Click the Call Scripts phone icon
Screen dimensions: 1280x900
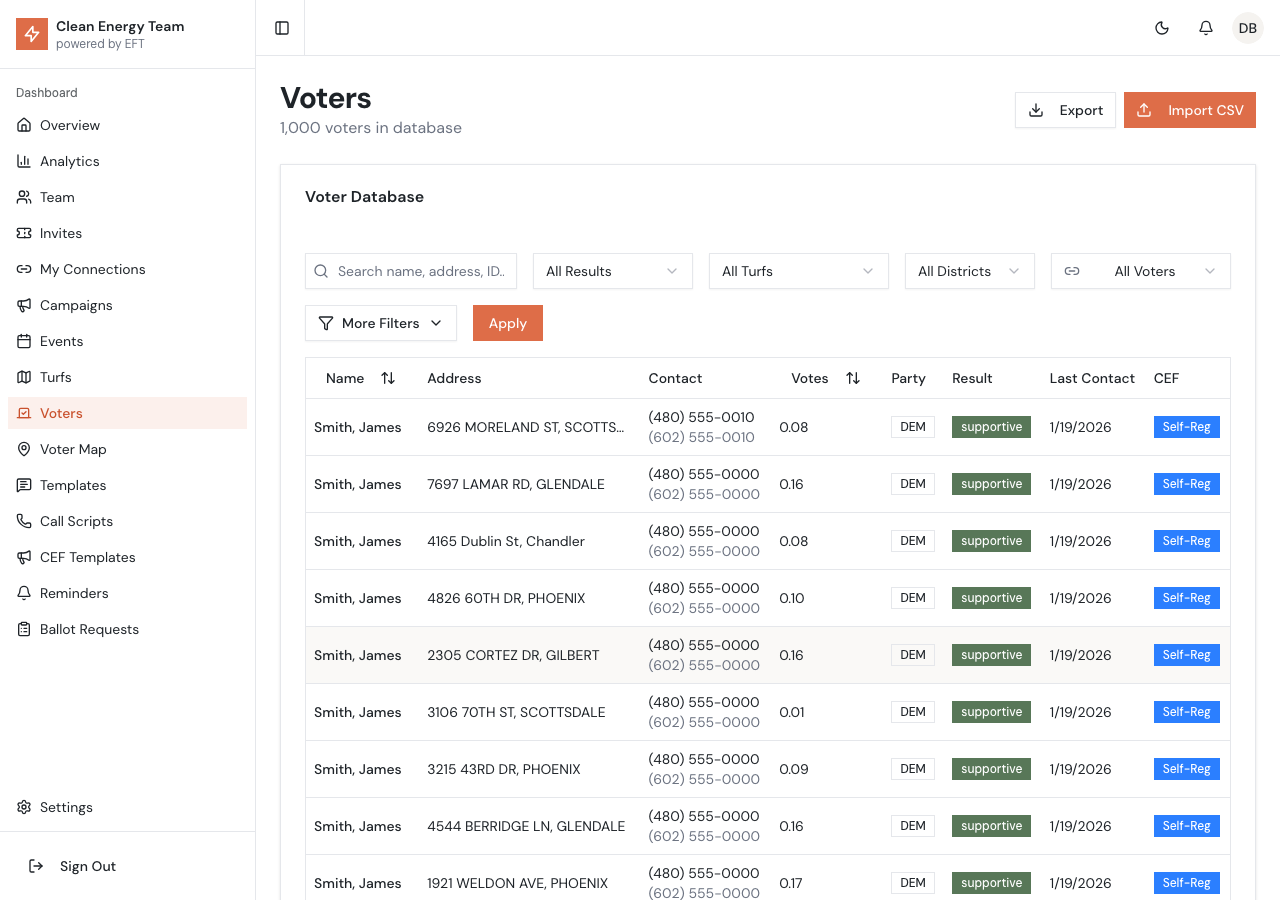coord(24,521)
